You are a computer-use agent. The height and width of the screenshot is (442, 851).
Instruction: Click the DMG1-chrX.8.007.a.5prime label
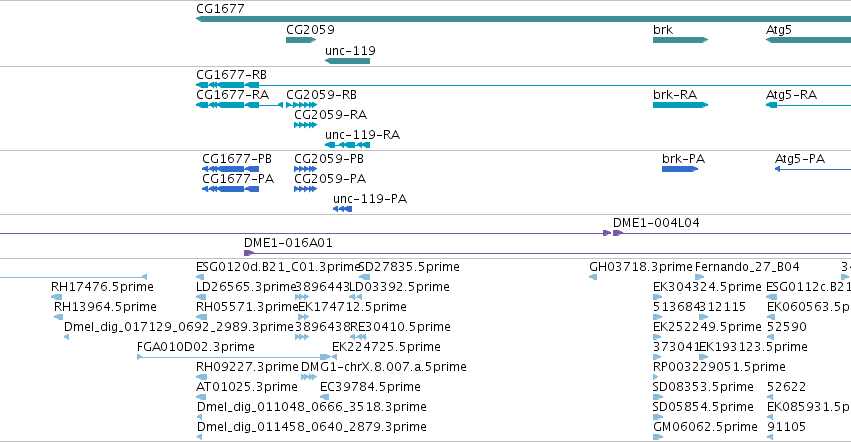pyautogui.click(x=384, y=367)
